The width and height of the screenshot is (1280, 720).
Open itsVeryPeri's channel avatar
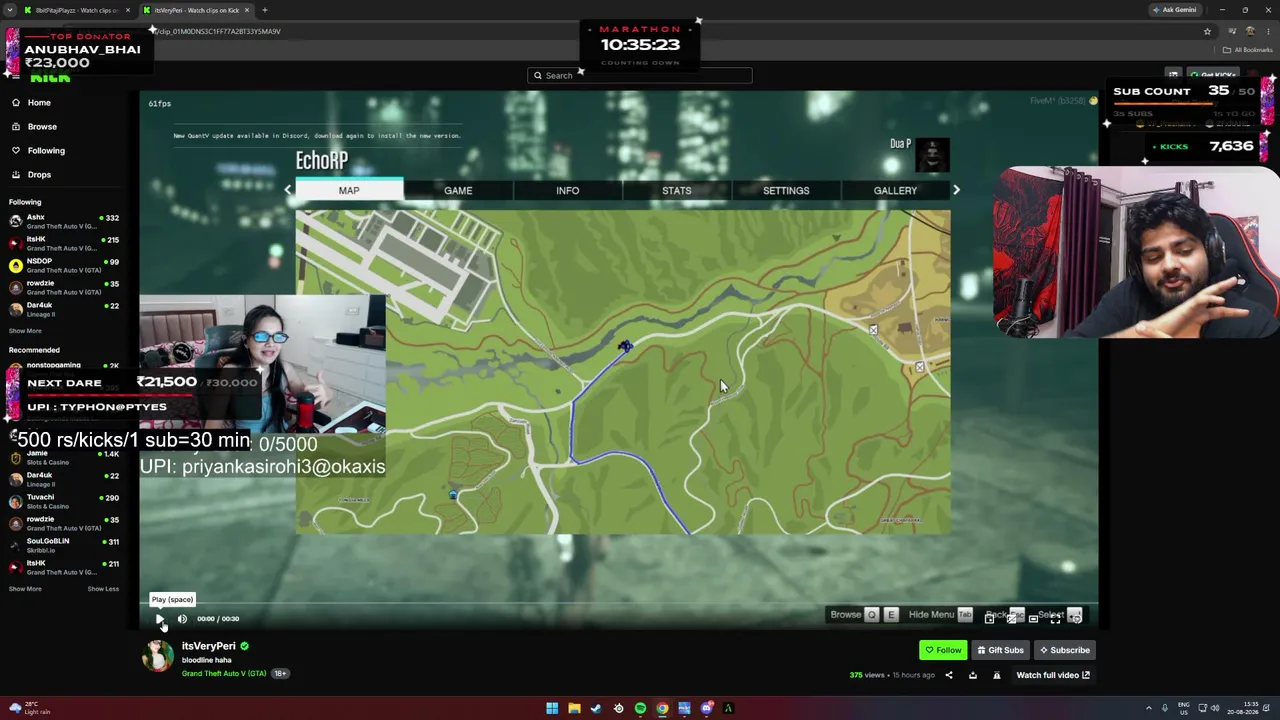coord(158,656)
